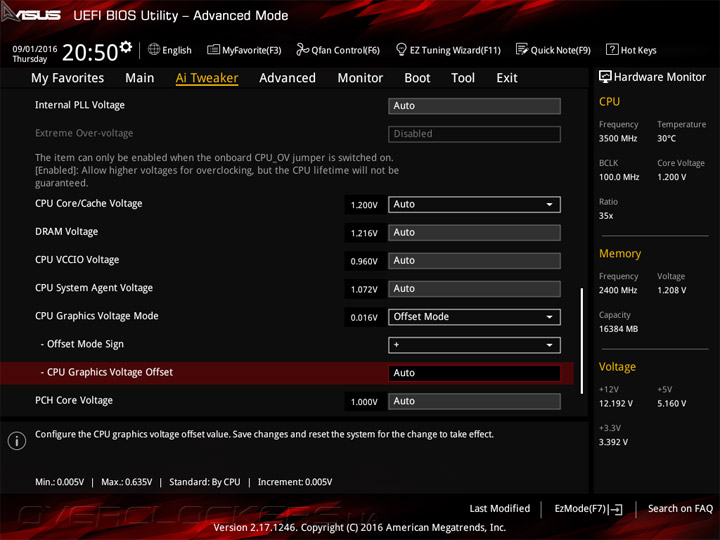This screenshot has height=540, width=720.
Task: Click the clock time 20:50
Action: (90, 52)
